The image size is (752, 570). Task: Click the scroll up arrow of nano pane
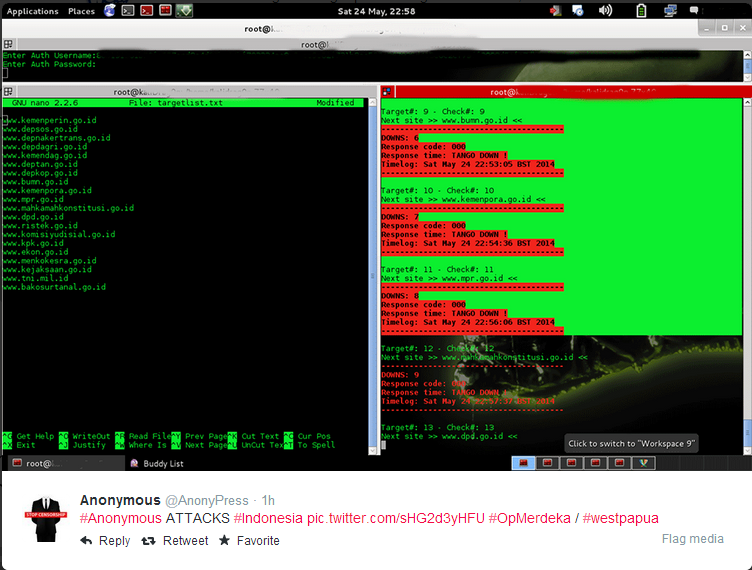[373, 103]
